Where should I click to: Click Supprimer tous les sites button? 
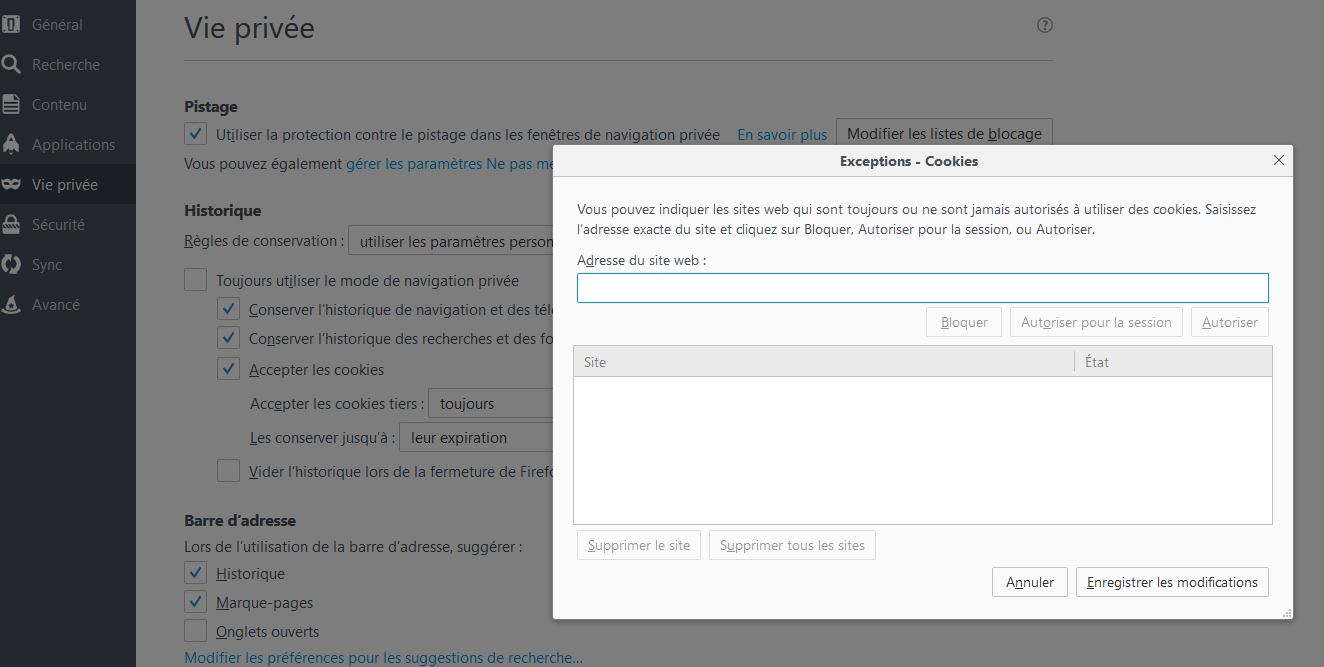point(792,545)
